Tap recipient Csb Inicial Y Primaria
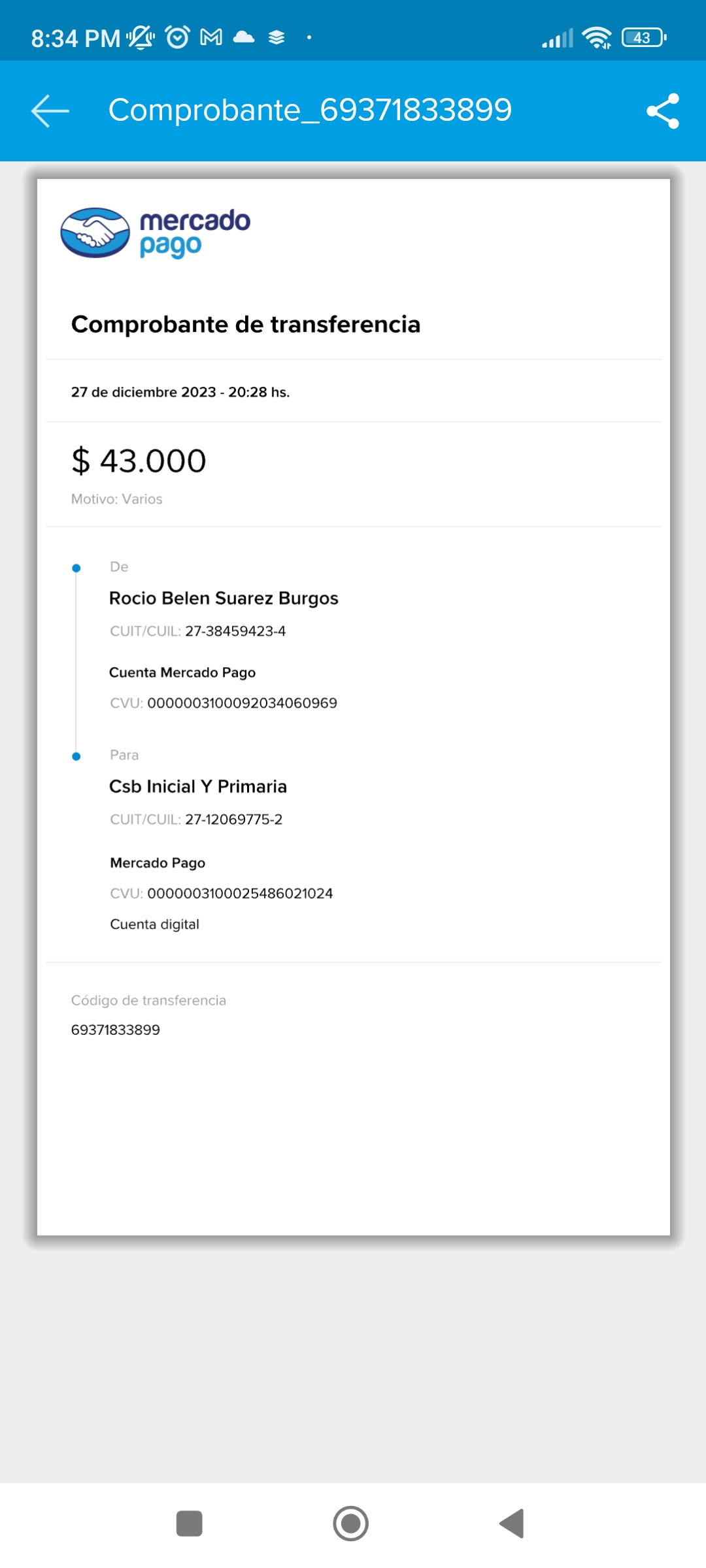 point(198,787)
